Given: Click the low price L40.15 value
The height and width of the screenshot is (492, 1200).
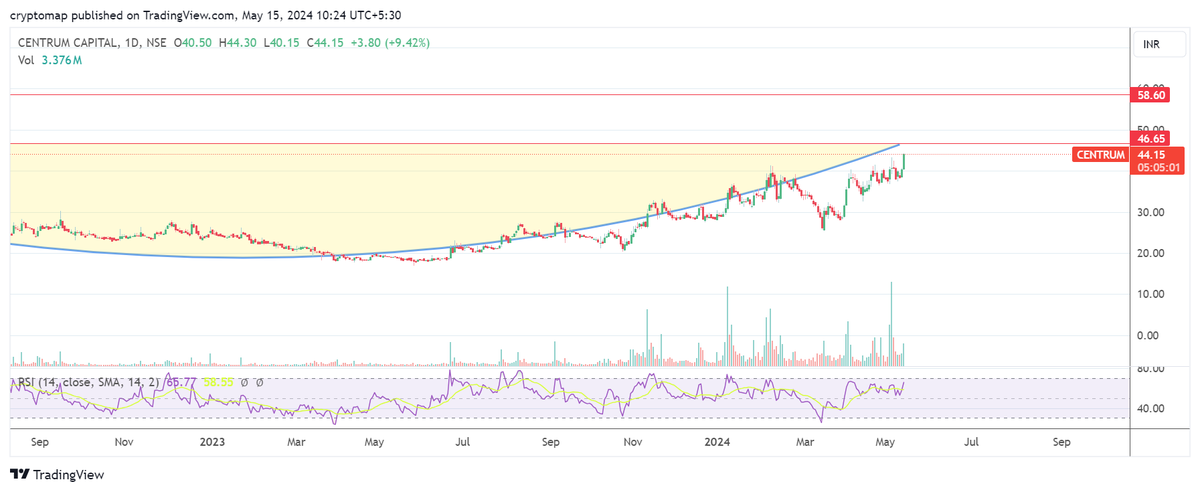Looking at the screenshot, I should coord(281,43).
